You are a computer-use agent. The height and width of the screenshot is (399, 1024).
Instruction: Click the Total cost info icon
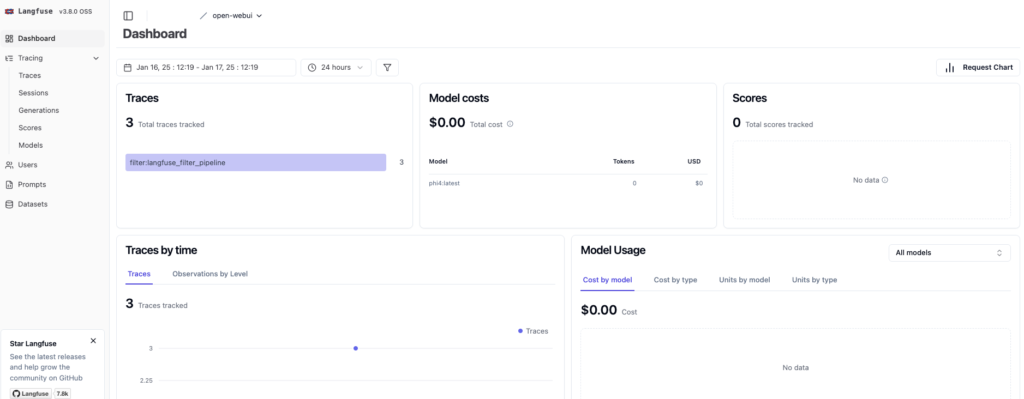coord(510,124)
